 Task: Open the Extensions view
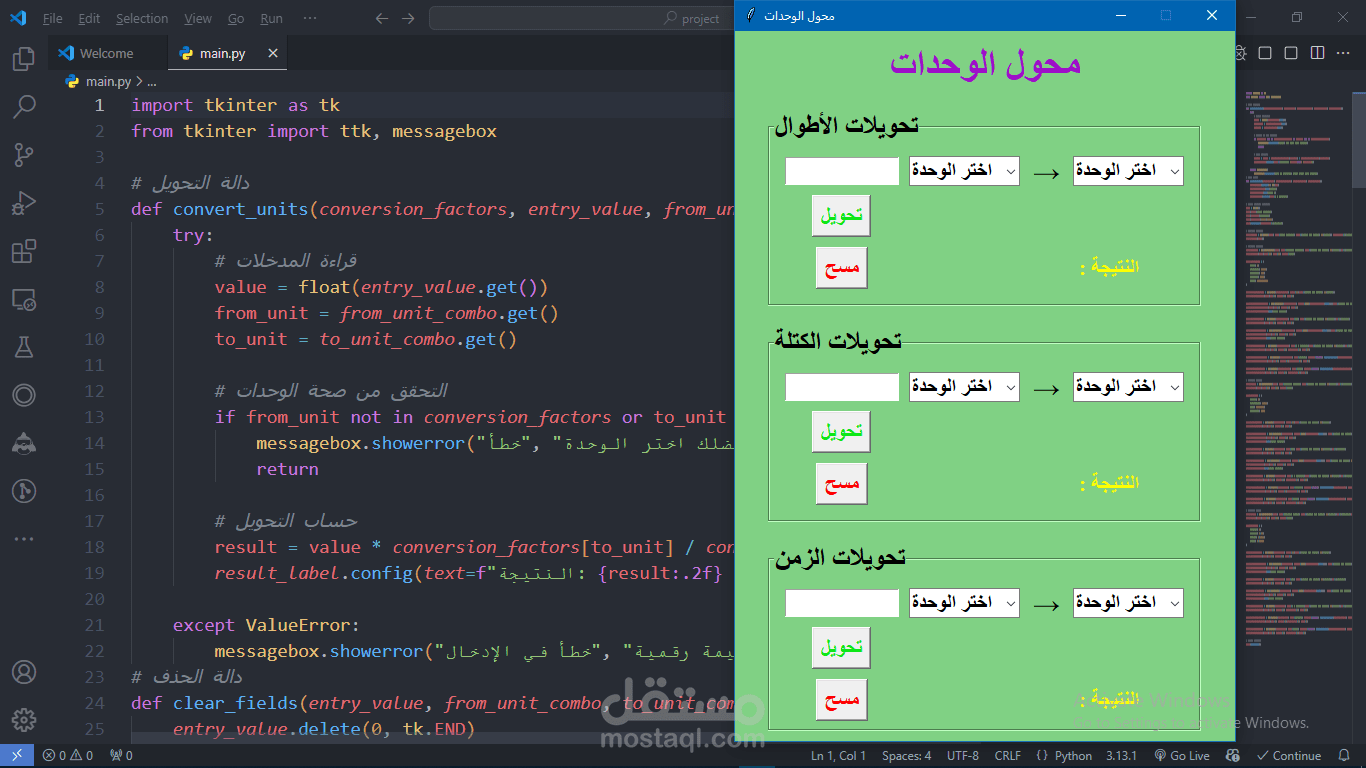pos(24,251)
